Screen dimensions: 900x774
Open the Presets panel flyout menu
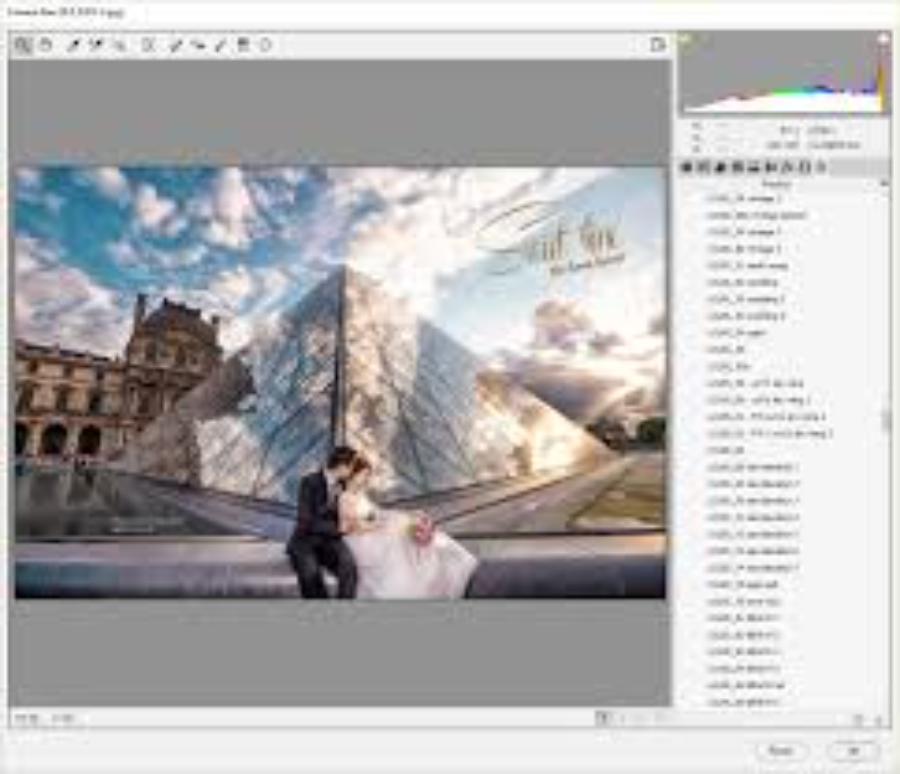coord(883,184)
